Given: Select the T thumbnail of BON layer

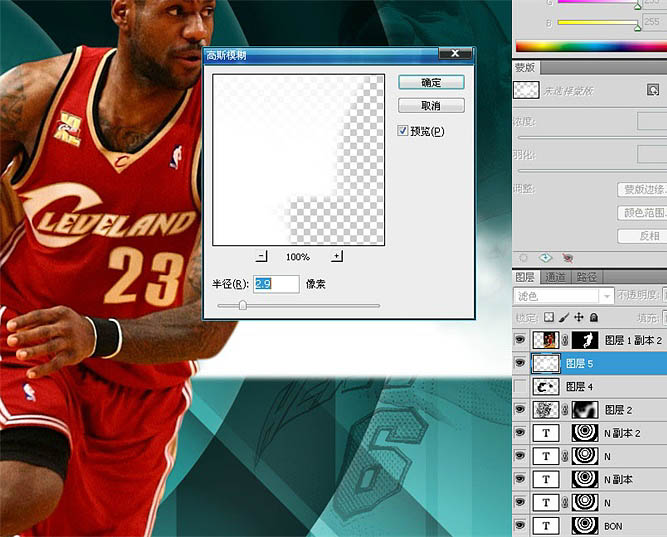Looking at the screenshot, I should [x=546, y=526].
